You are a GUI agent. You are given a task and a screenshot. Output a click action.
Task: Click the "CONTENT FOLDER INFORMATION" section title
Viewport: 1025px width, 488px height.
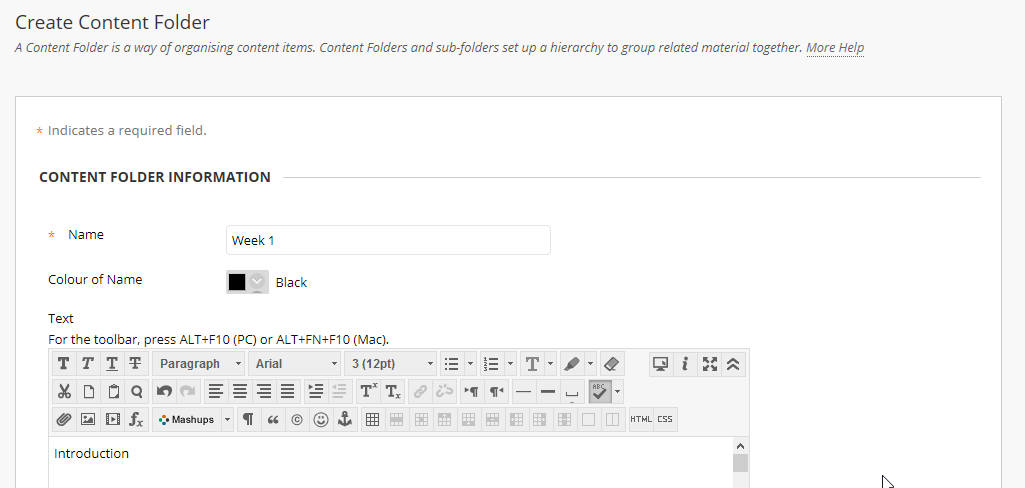155,177
